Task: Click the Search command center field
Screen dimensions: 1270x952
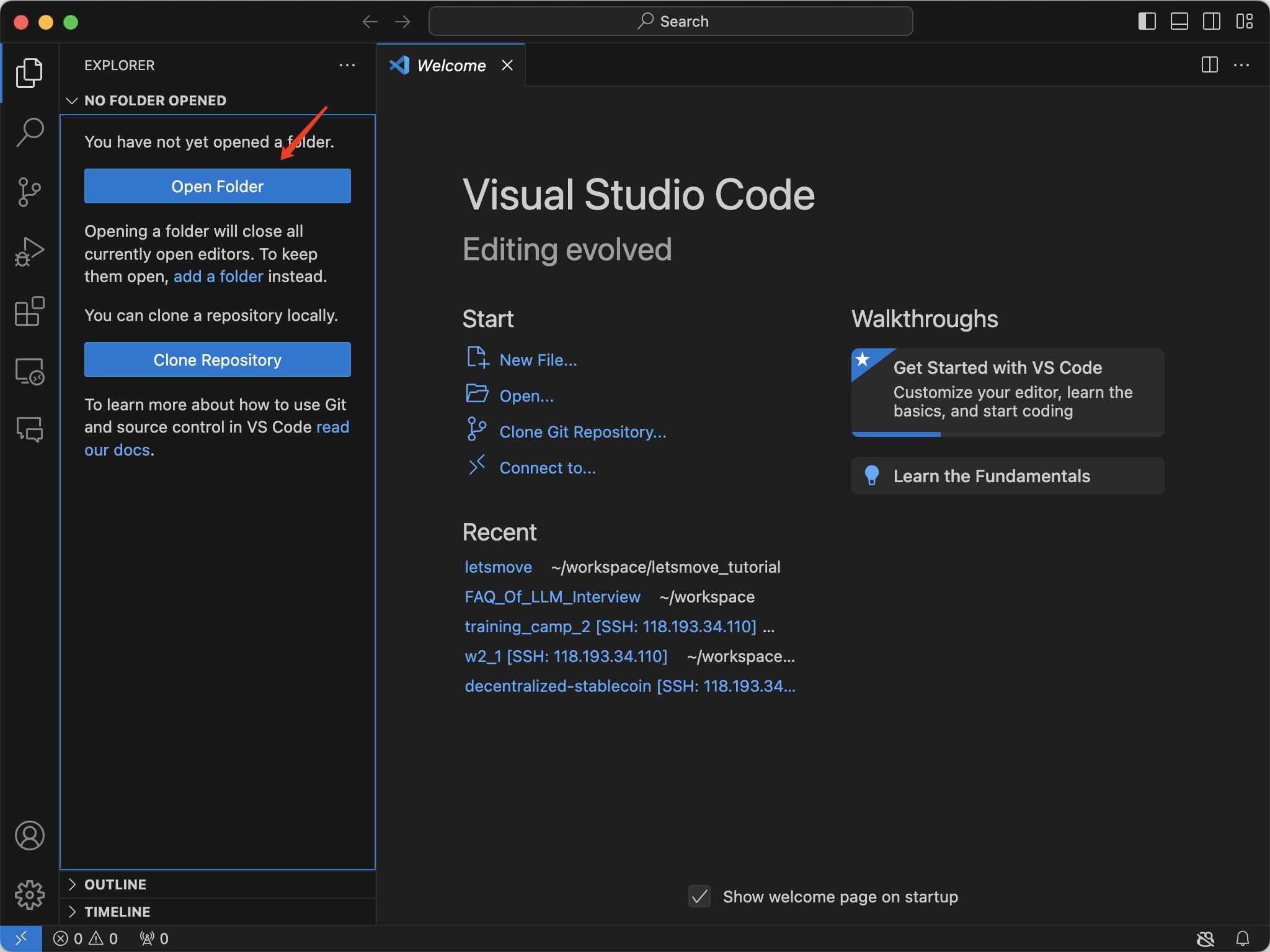Action: 671,22
